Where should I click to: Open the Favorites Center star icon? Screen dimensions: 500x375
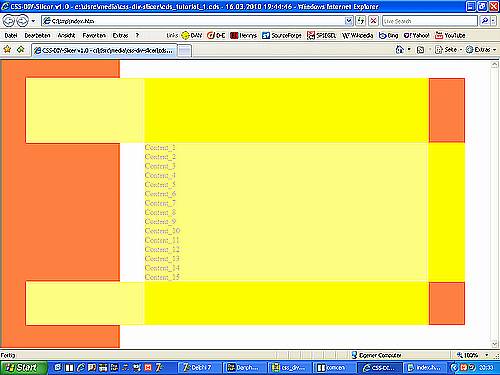(7, 50)
